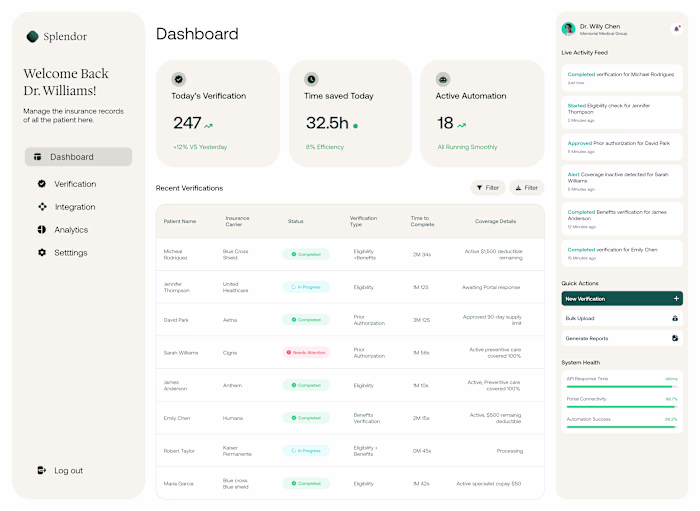Click the 8% Efficiency text
The width and height of the screenshot is (700, 511).
tap(325, 147)
